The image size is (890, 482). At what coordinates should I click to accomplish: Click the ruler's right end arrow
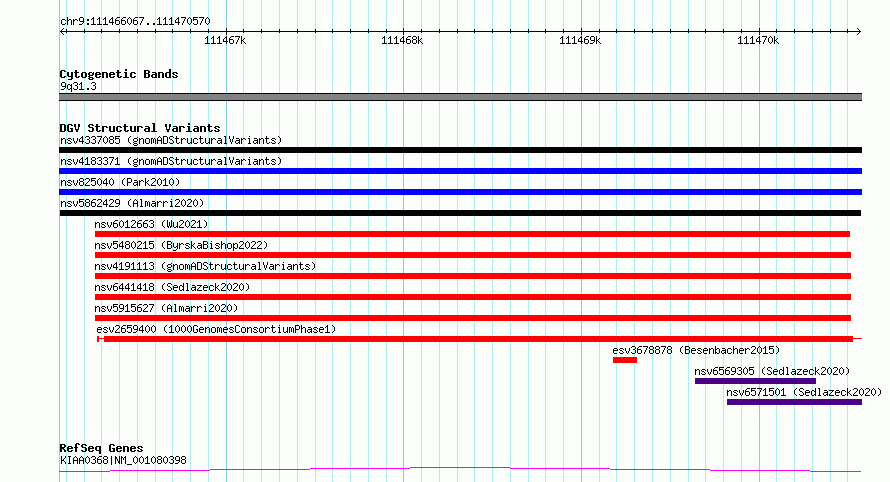[x=859, y=31]
